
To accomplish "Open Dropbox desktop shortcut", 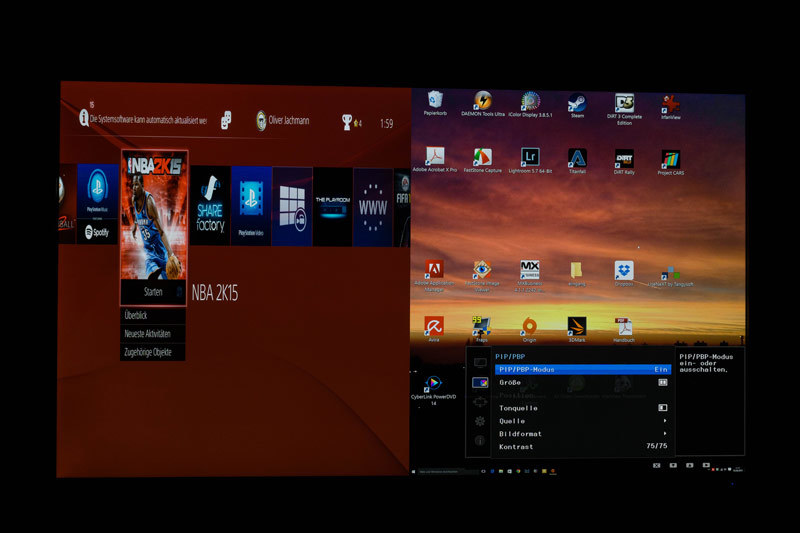I will tap(624, 273).
